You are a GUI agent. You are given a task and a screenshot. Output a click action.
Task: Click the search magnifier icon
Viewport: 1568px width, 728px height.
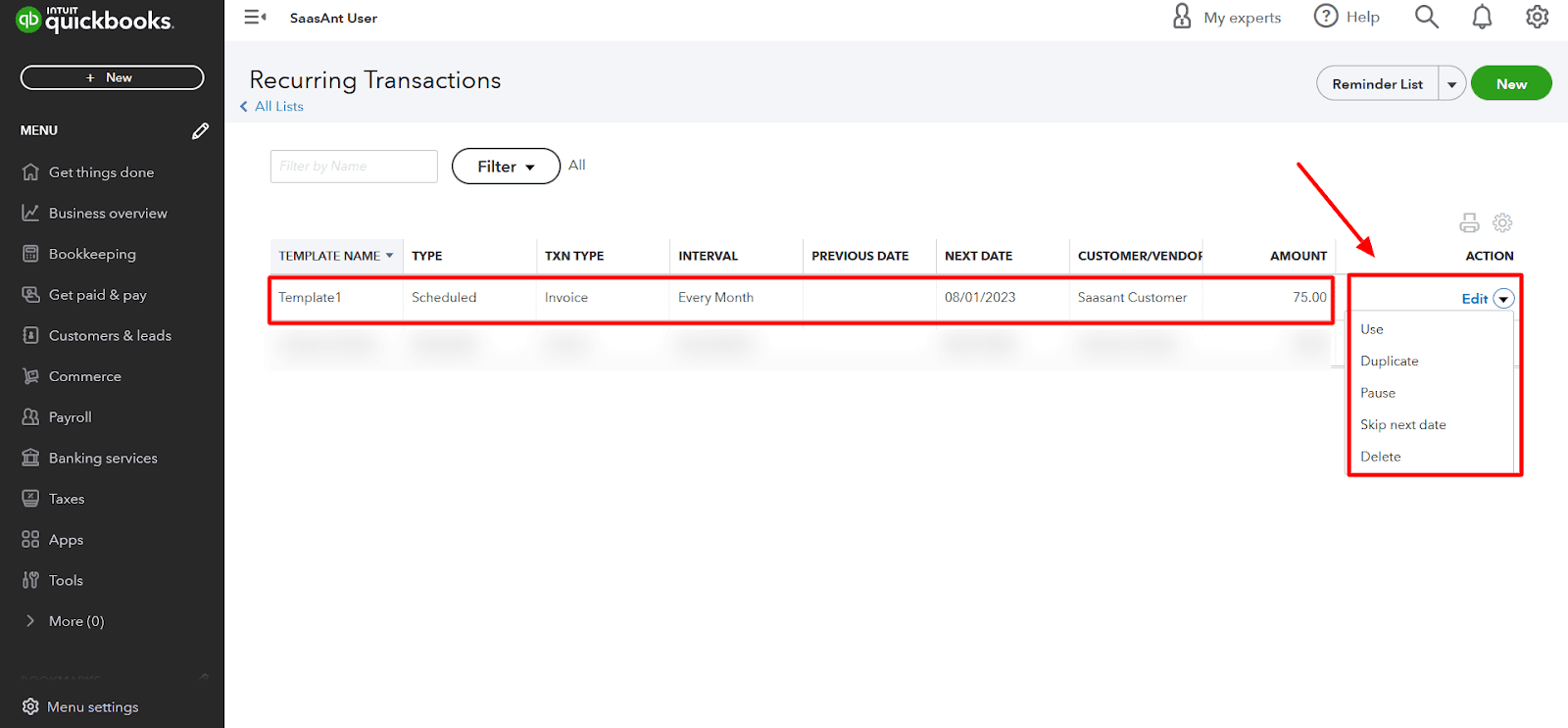(x=1427, y=17)
